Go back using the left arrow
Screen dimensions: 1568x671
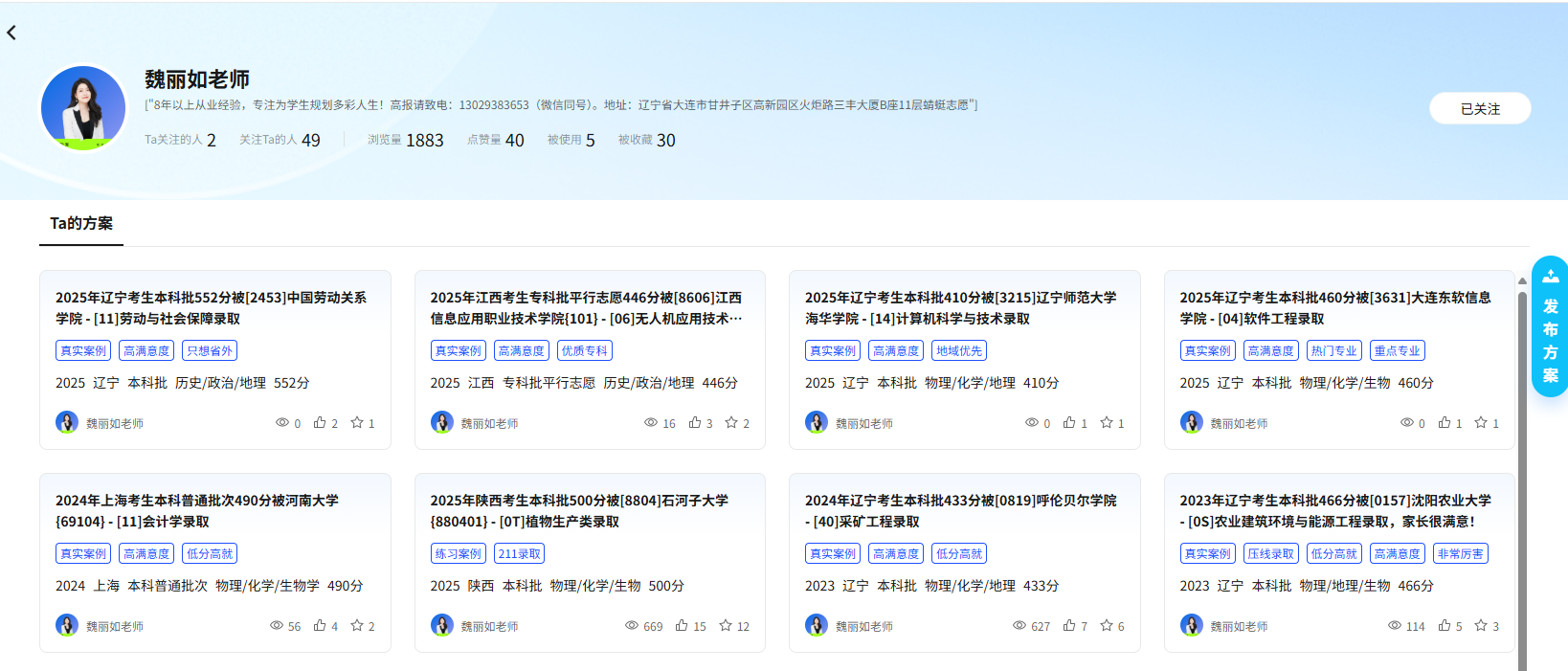point(11,33)
